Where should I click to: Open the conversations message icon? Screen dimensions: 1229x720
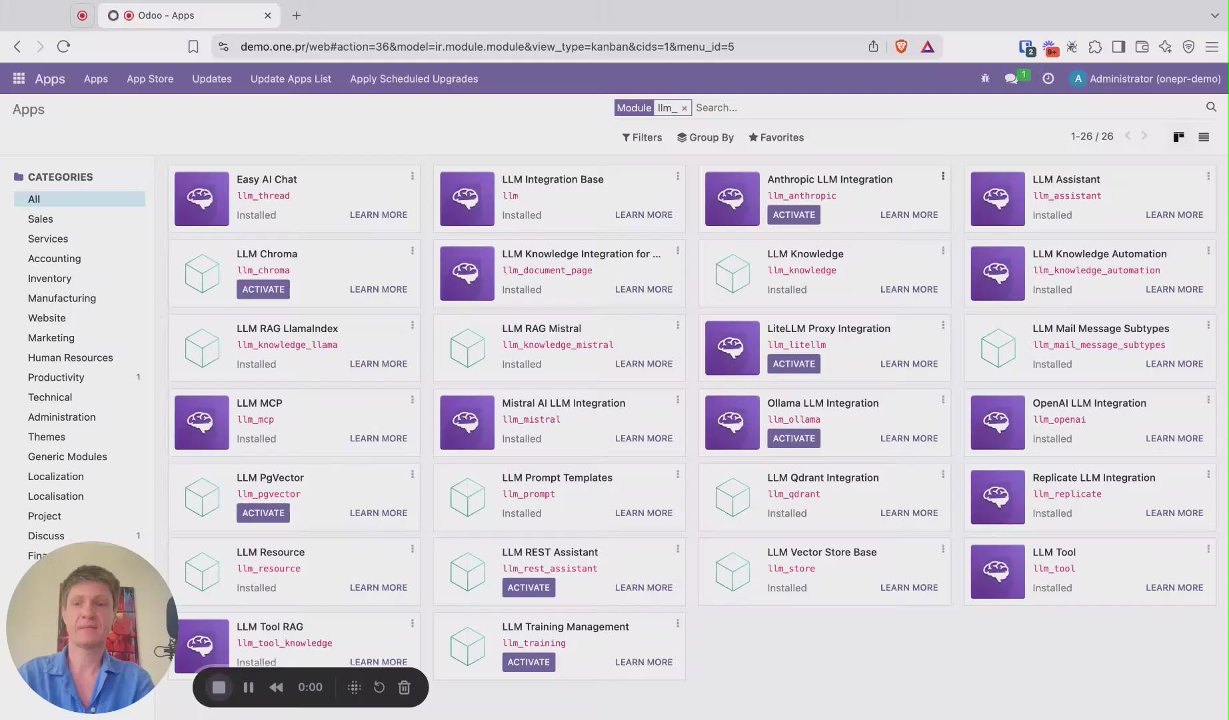click(x=1012, y=79)
